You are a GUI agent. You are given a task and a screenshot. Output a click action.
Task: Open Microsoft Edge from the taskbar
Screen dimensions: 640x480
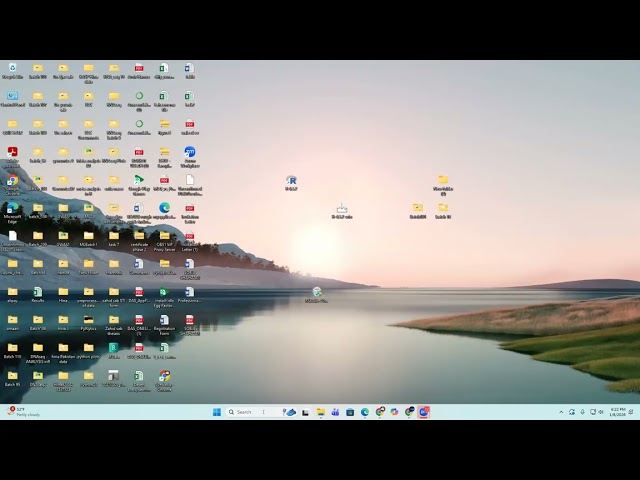364,411
